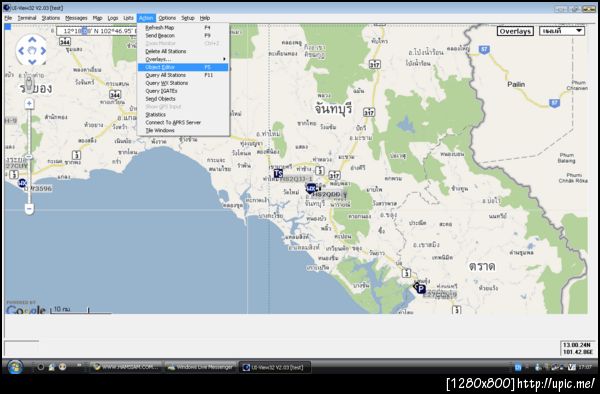Open Statistics from the Action menu

pyautogui.click(x=183, y=115)
